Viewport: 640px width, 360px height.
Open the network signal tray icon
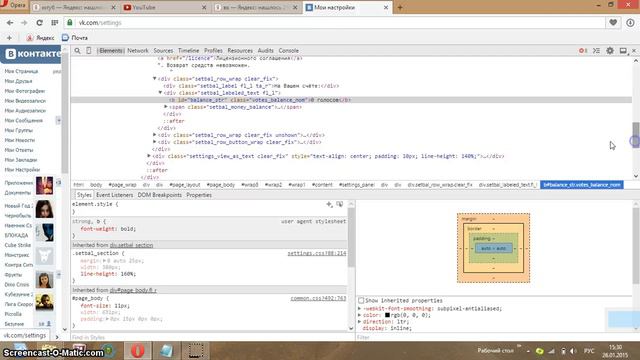pos(551,351)
